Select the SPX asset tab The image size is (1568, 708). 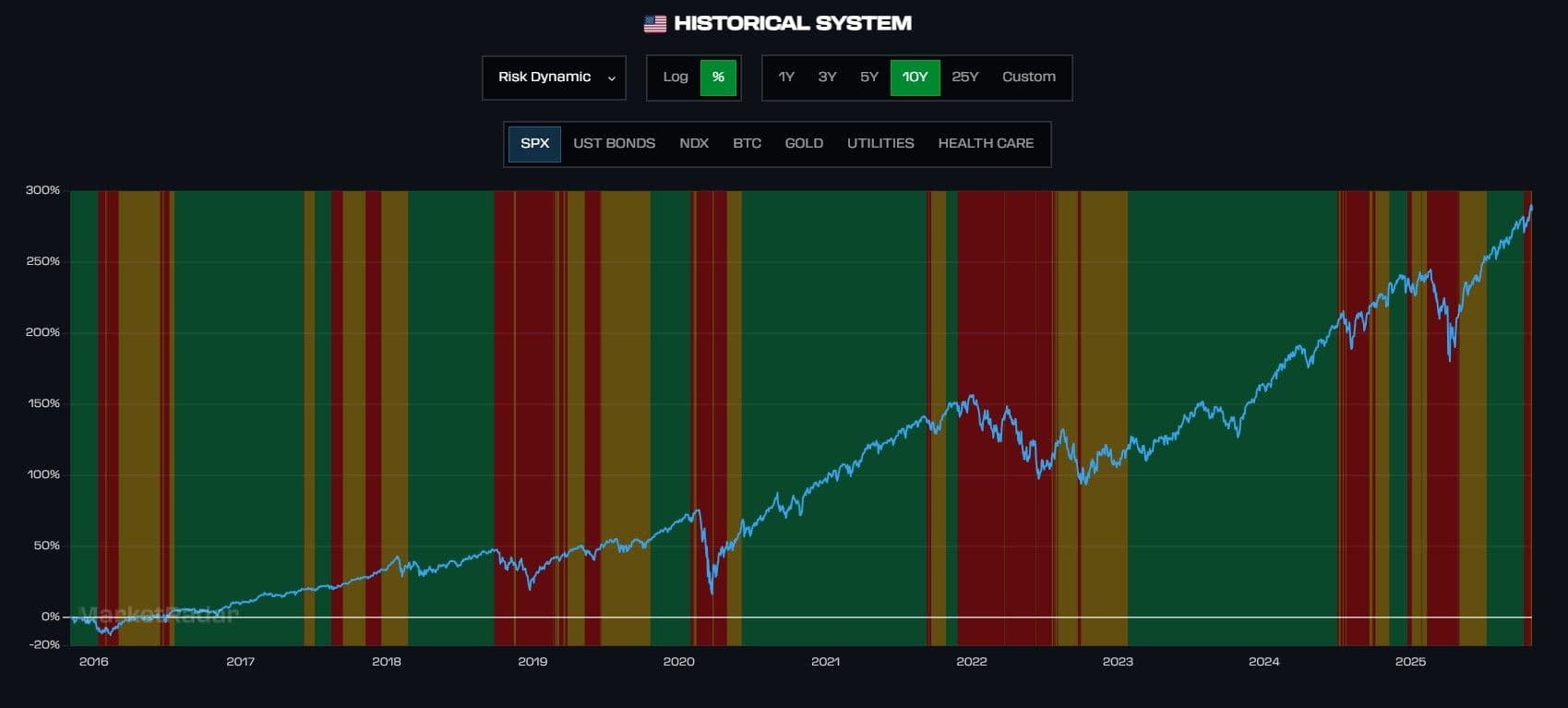pyautogui.click(x=534, y=144)
